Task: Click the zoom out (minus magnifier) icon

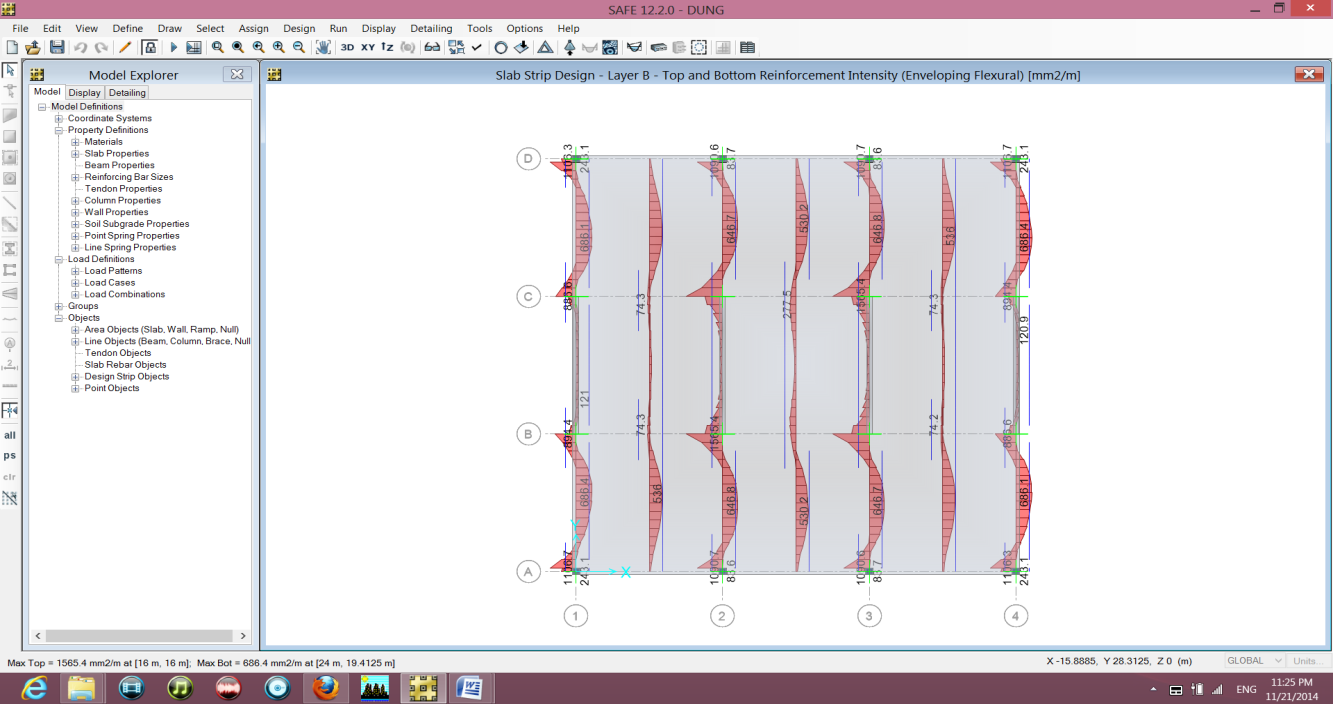Action: 299,47
